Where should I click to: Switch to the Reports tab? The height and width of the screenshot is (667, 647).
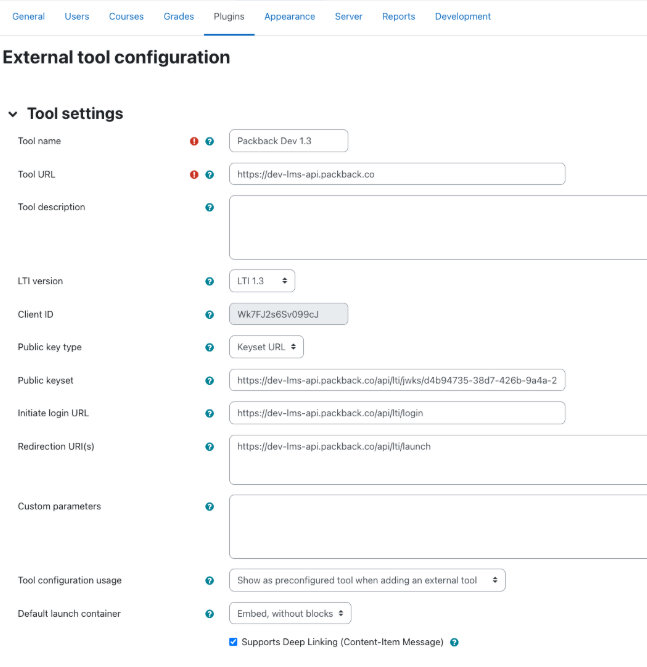tap(399, 17)
